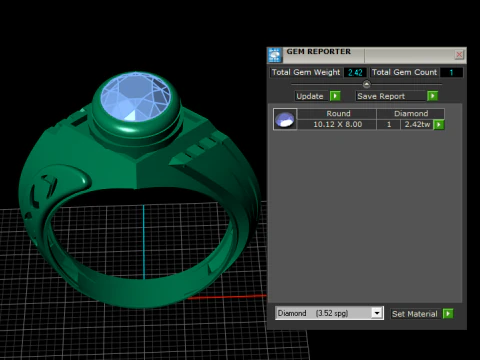
Task: Select the blue round gemstone on ring
Action: point(136,97)
